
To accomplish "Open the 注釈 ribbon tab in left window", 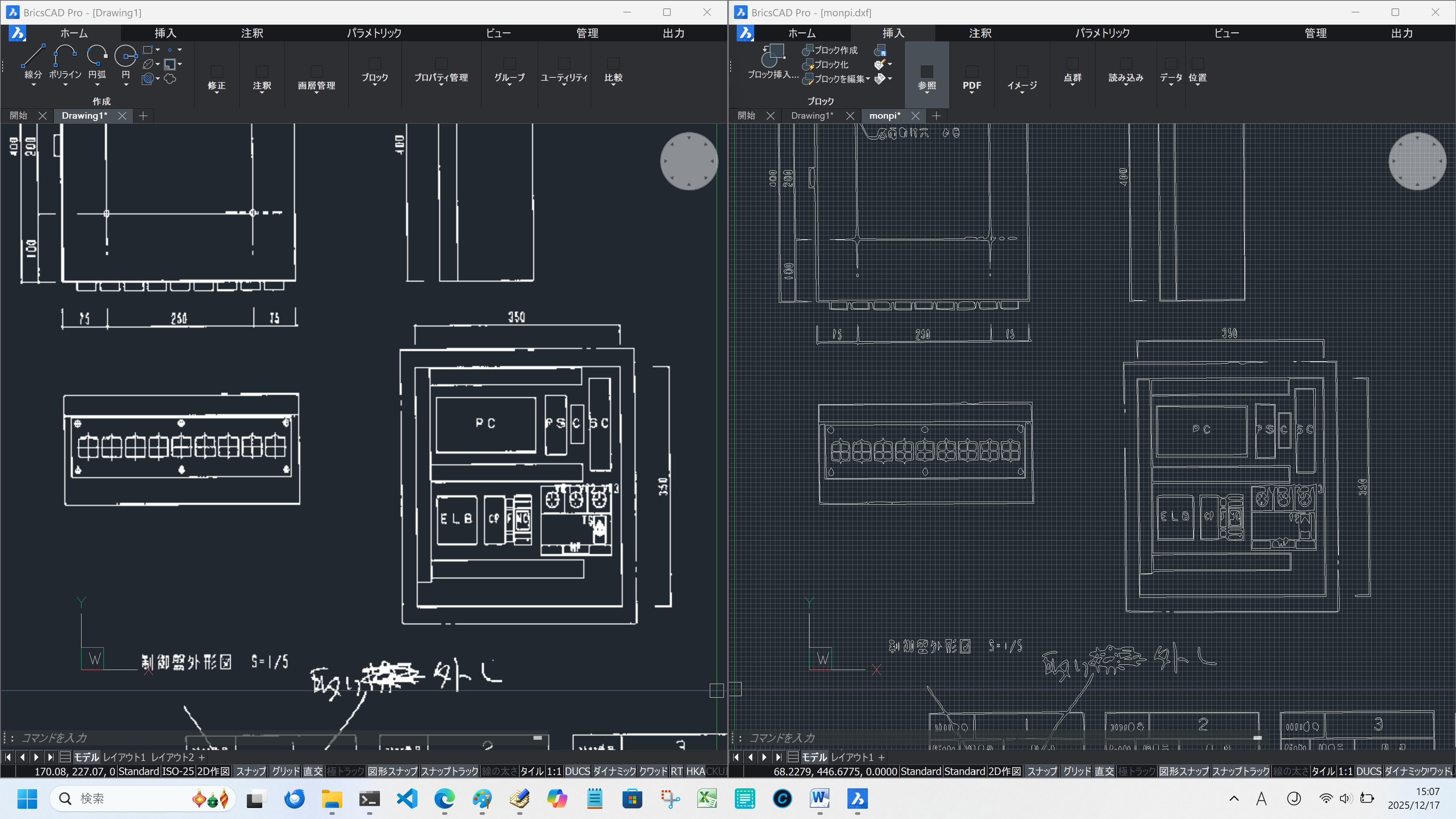I will (x=252, y=33).
